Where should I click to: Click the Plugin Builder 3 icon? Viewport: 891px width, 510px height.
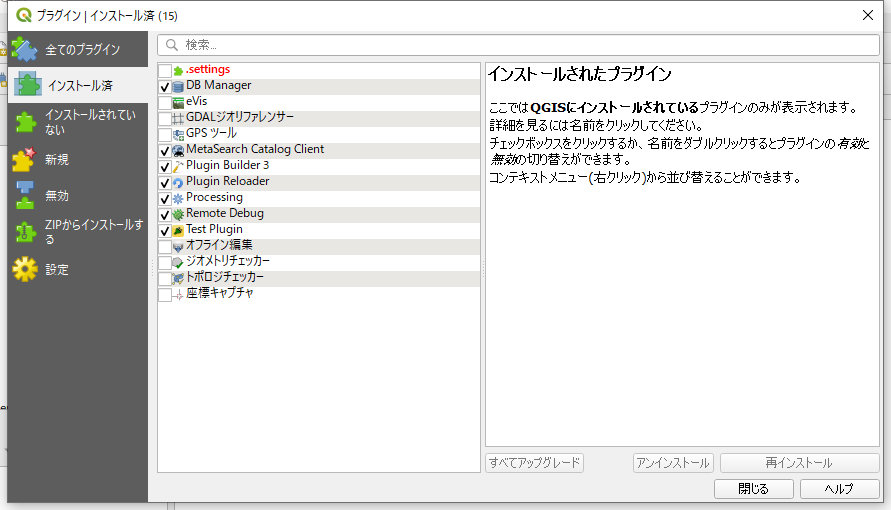click(x=178, y=166)
